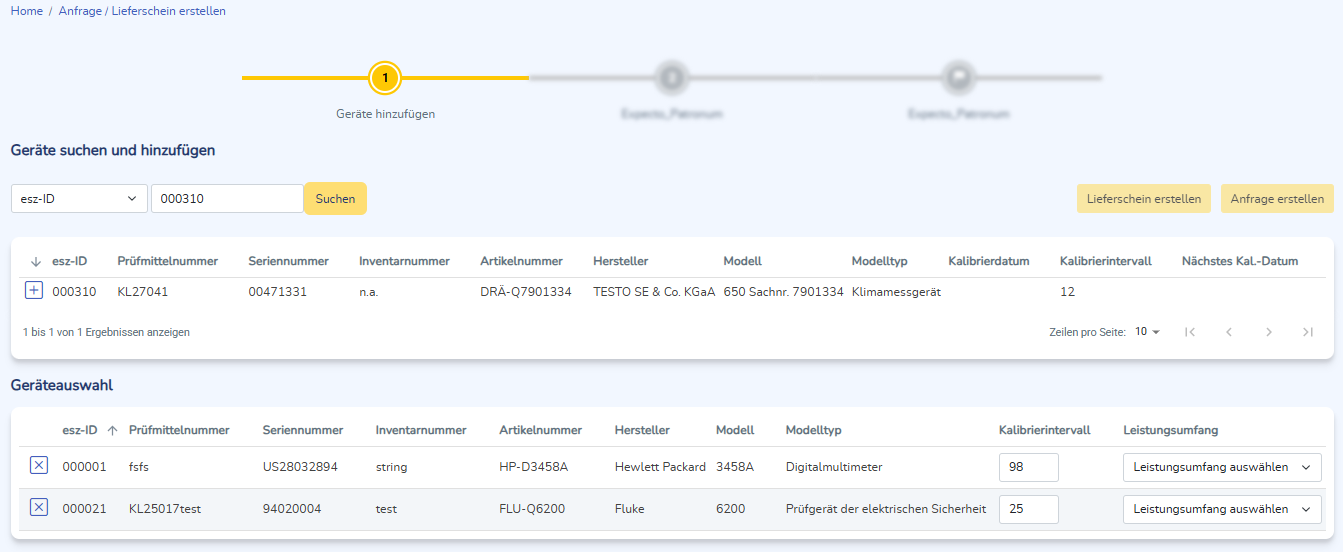Open Home breadcrumb link
1343x552 pixels.
[x=26, y=11]
